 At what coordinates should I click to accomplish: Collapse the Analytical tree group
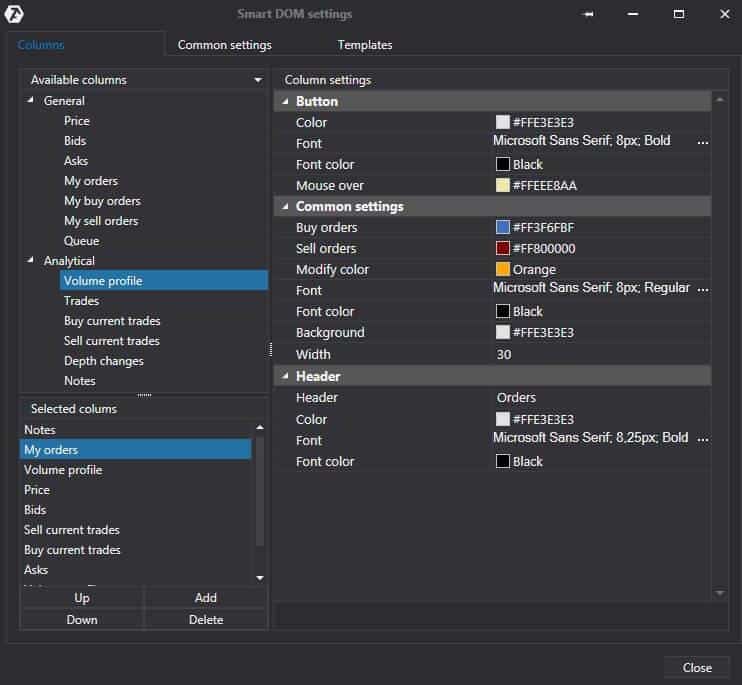pyautogui.click(x=32, y=261)
